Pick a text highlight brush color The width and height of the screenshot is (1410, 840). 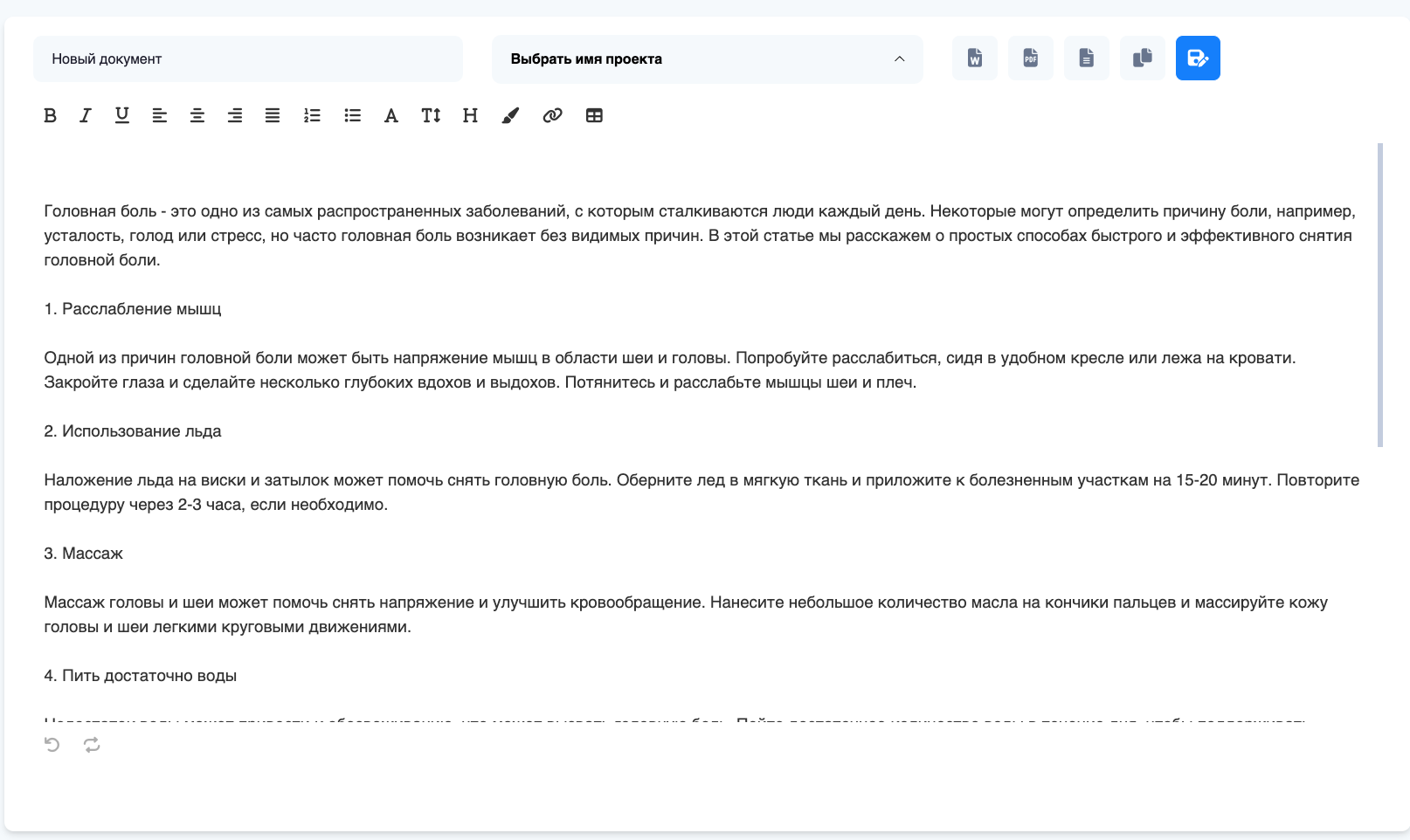(510, 115)
